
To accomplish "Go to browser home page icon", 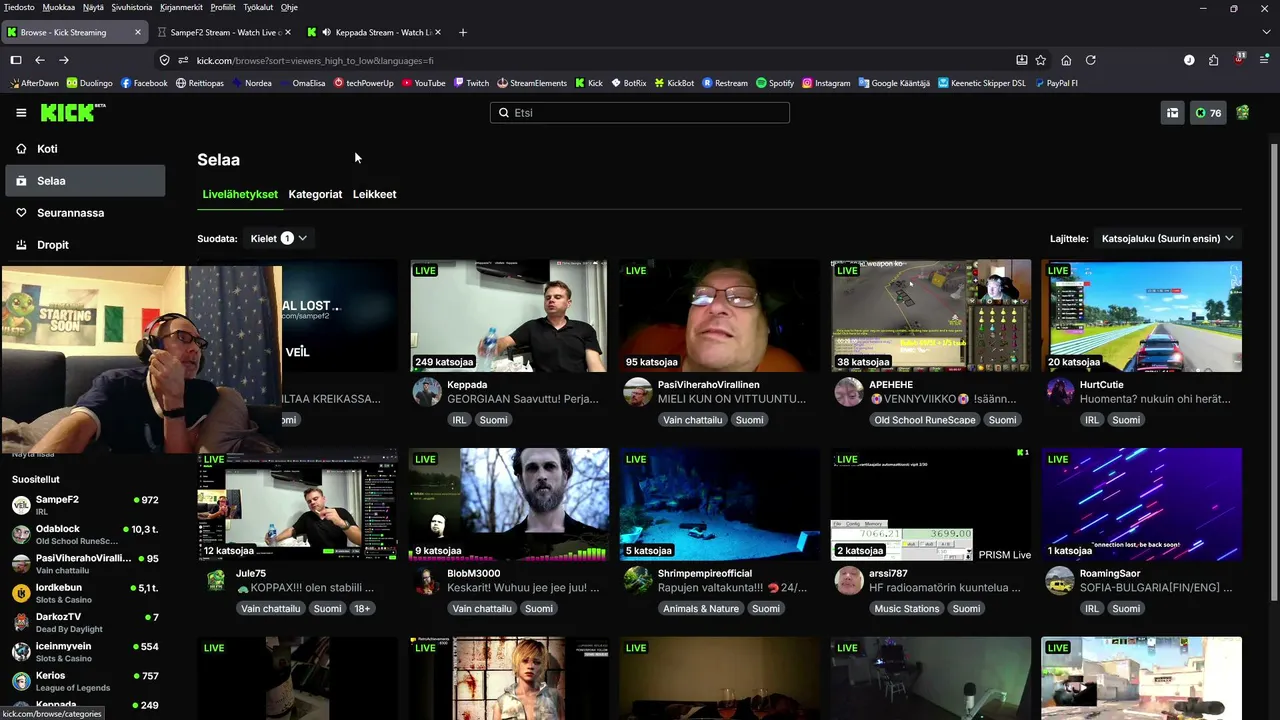I will [x=1066, y=60].
